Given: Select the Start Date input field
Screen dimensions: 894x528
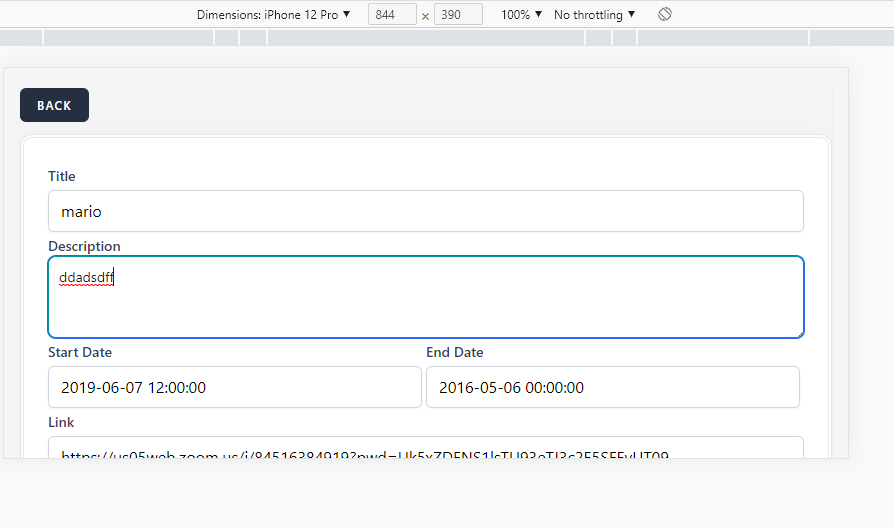Looking at the screenshot, I should tap(234, 387).
